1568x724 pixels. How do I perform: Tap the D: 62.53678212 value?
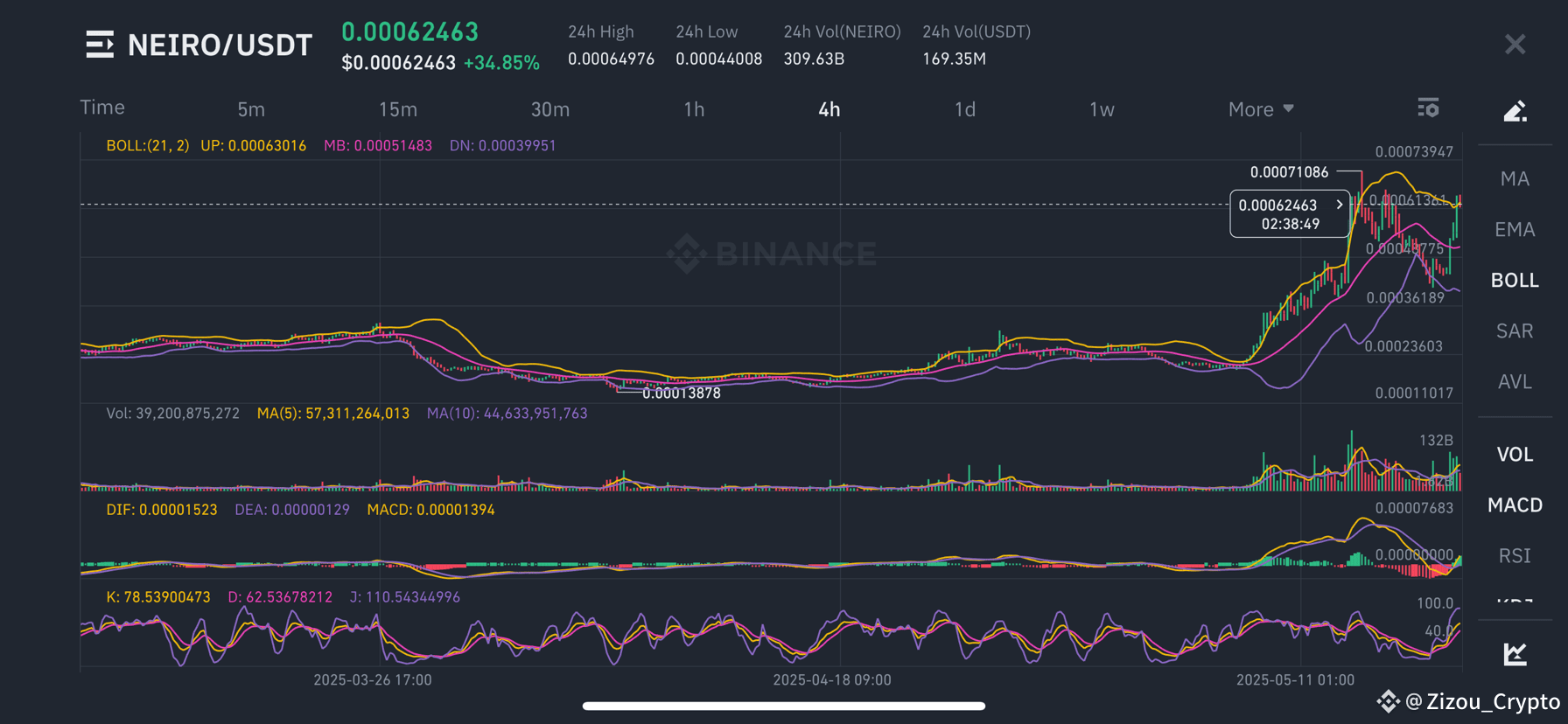click(x=280, y=596)
